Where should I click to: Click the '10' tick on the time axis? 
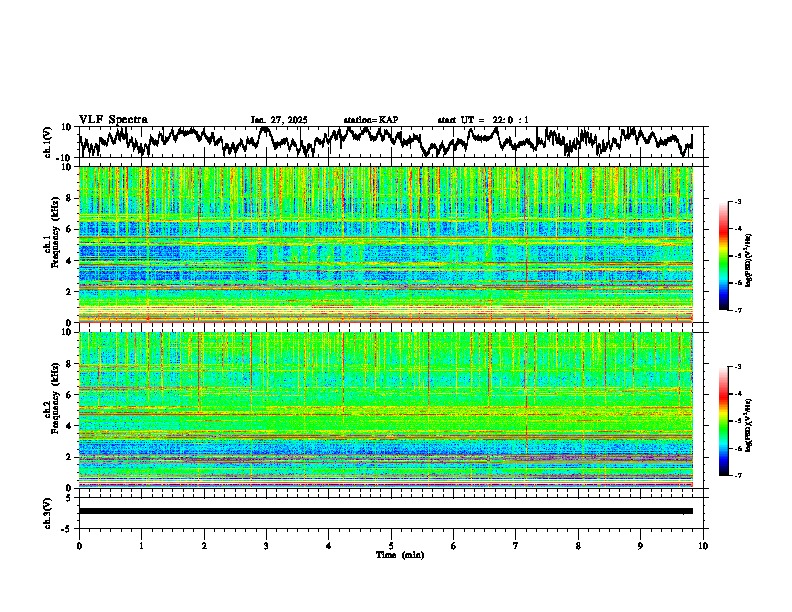click(x=703, y=546)
